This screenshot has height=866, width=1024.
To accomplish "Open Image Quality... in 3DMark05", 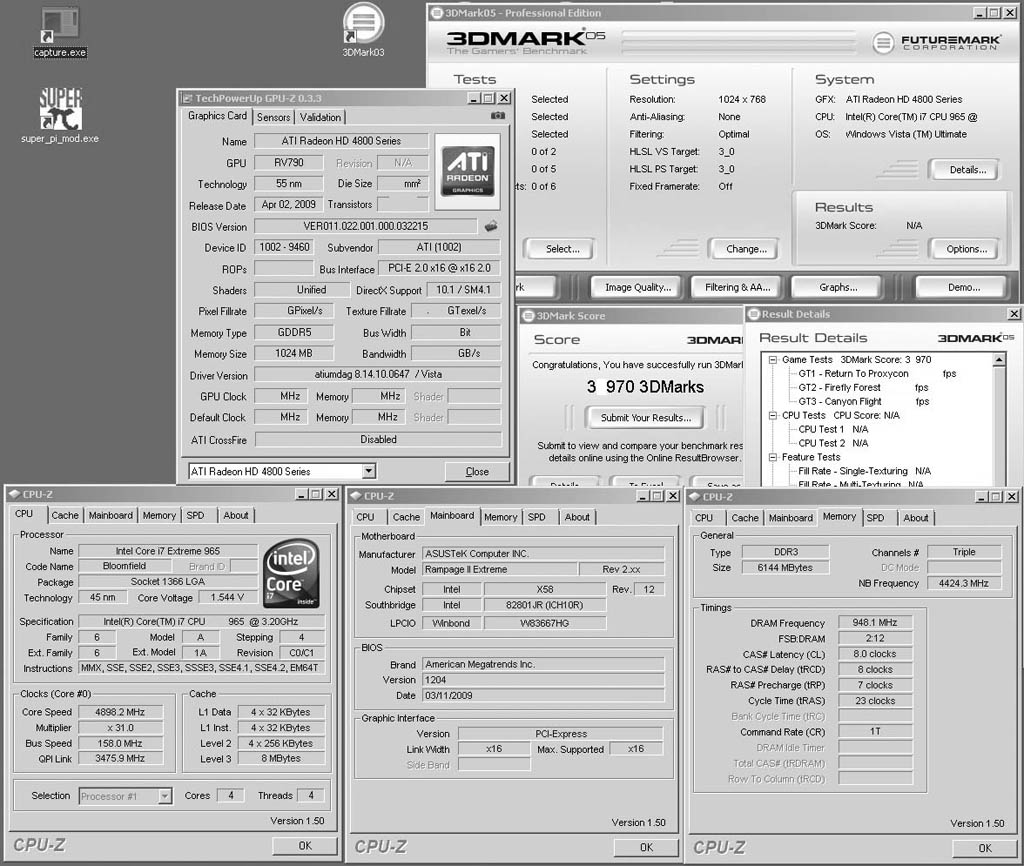I will click(x=637, y=287).
